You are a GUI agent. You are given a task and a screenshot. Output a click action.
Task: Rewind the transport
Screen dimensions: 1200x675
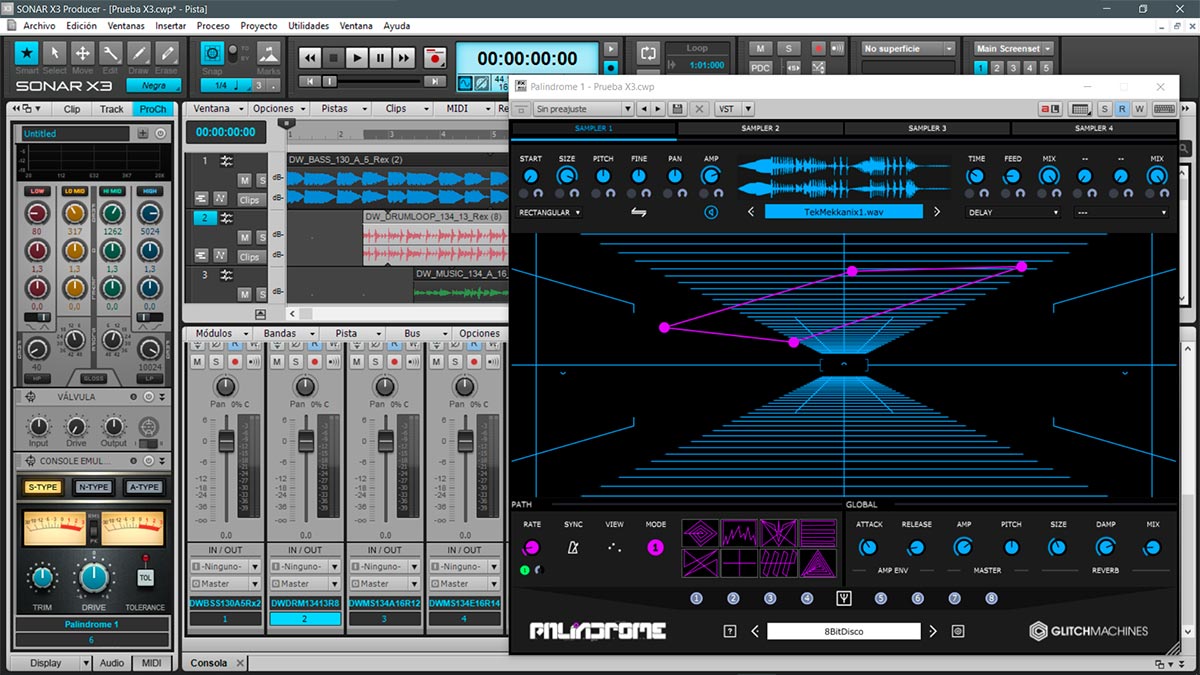tap(310, 58)
